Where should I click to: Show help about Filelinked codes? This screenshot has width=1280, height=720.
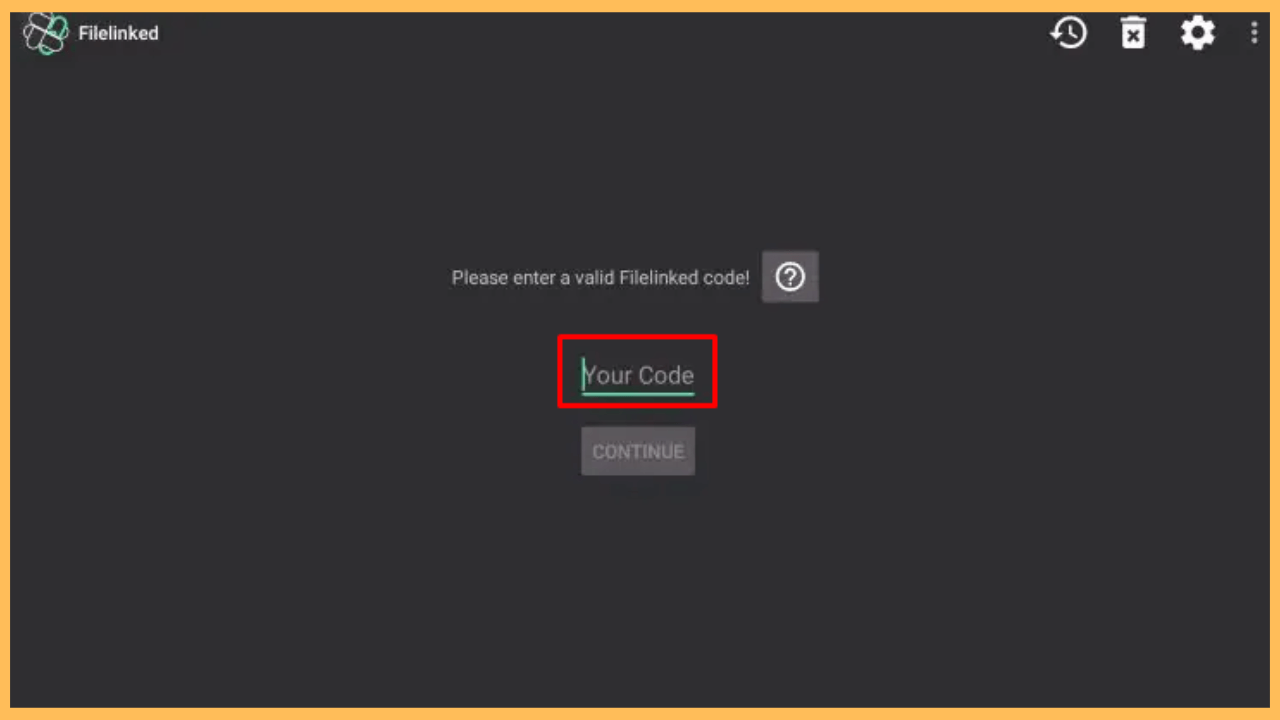point(790,277)
